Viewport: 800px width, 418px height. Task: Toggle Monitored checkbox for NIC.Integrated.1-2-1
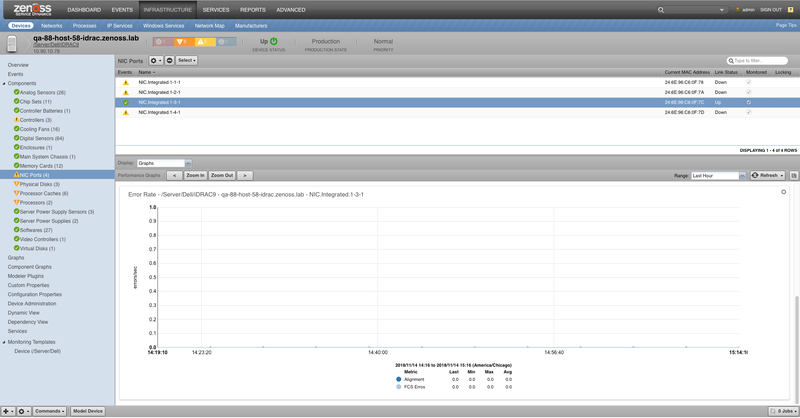(748, 92)
